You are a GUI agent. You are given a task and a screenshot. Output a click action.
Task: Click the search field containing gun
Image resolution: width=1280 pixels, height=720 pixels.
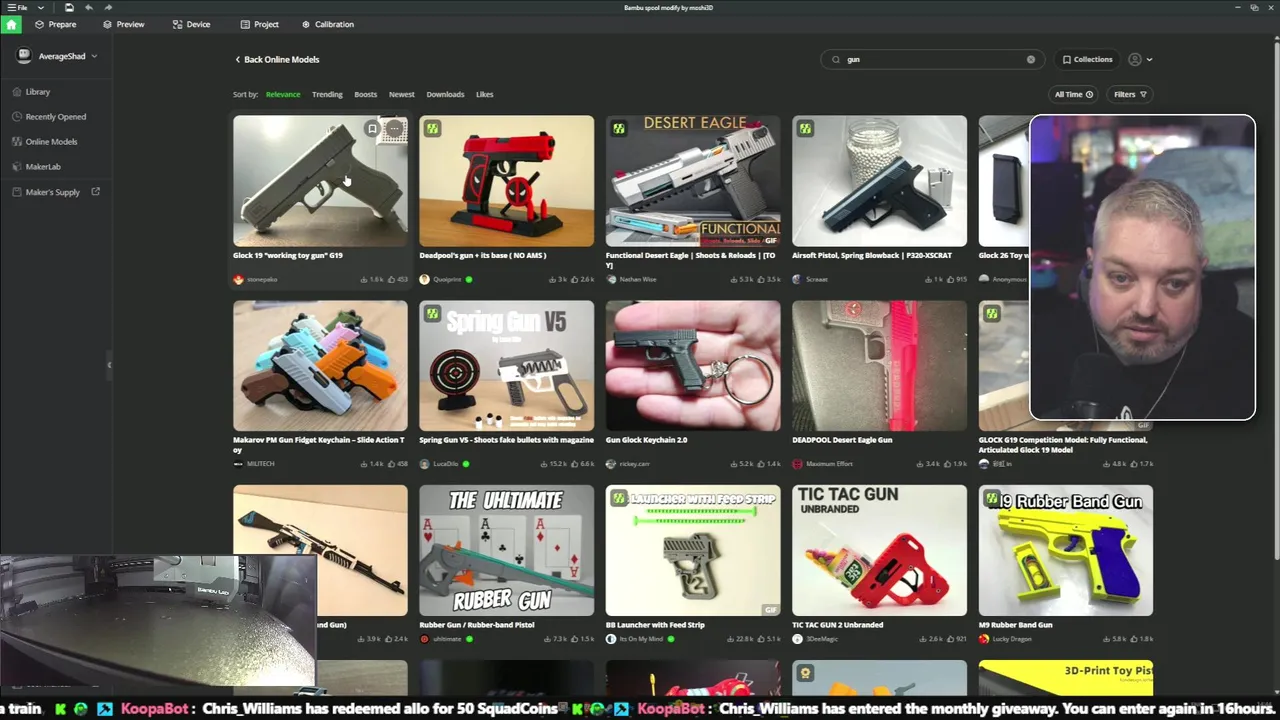tap(932, 59)
